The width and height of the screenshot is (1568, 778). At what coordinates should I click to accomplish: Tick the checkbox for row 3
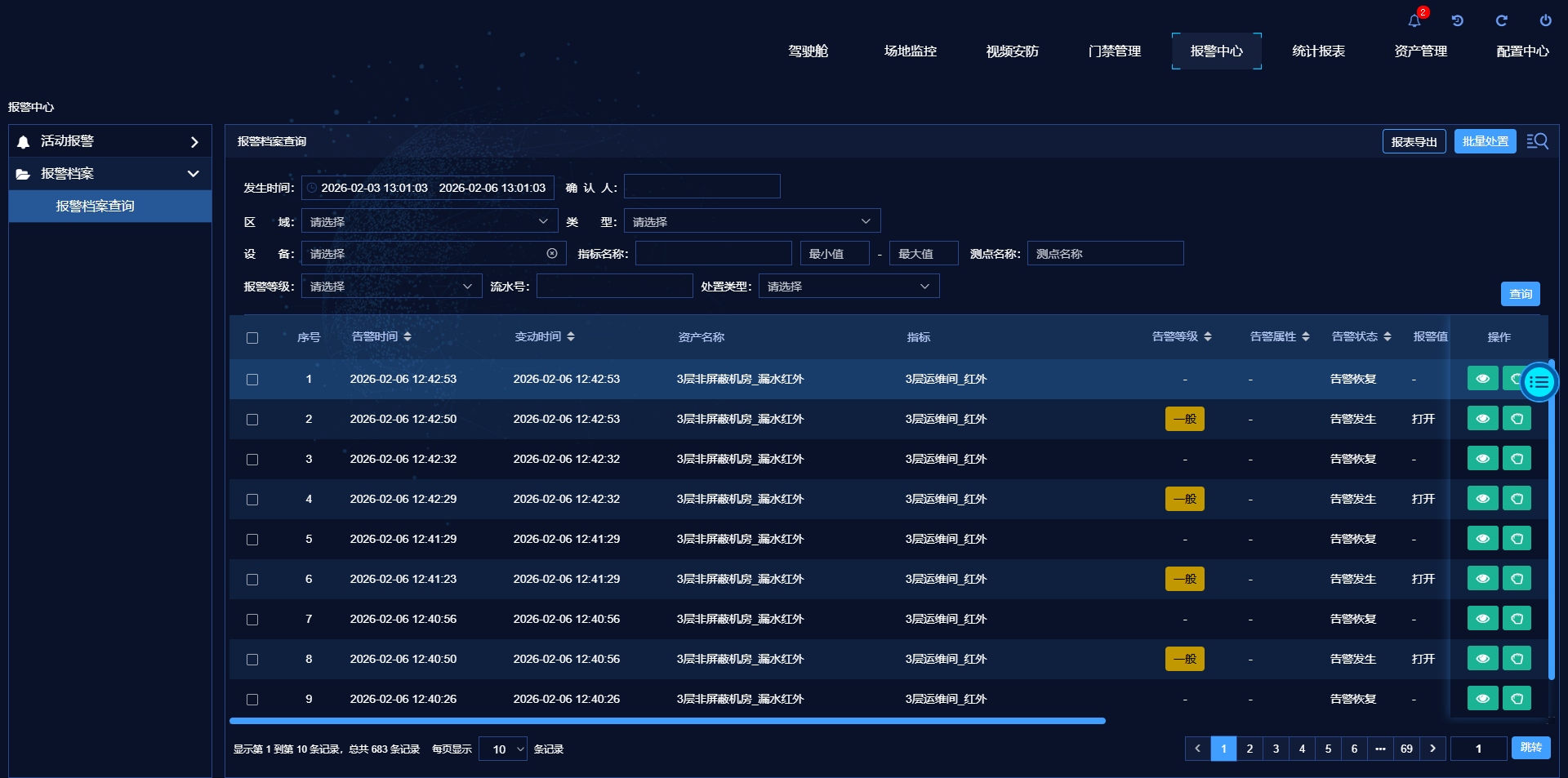point(252,460)
